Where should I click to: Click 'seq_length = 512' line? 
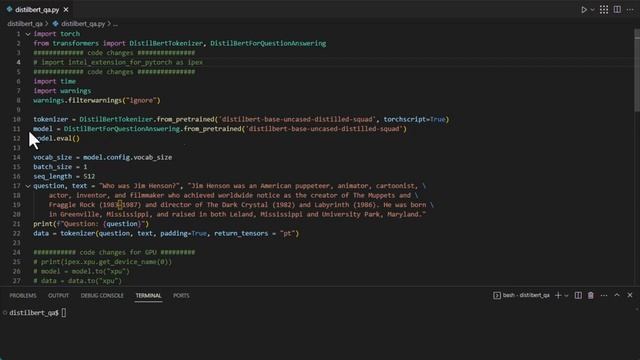click(x=64, y=176)
